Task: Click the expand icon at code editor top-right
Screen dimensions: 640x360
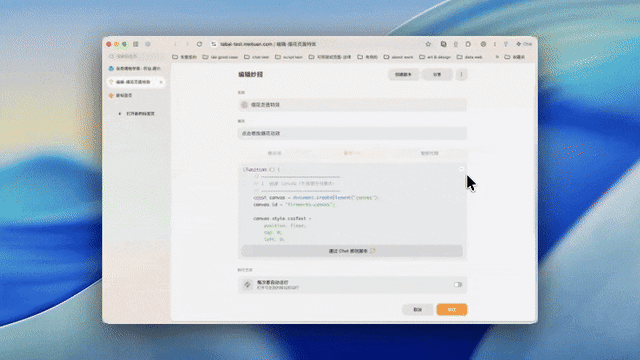Action: tap(461, 169)
